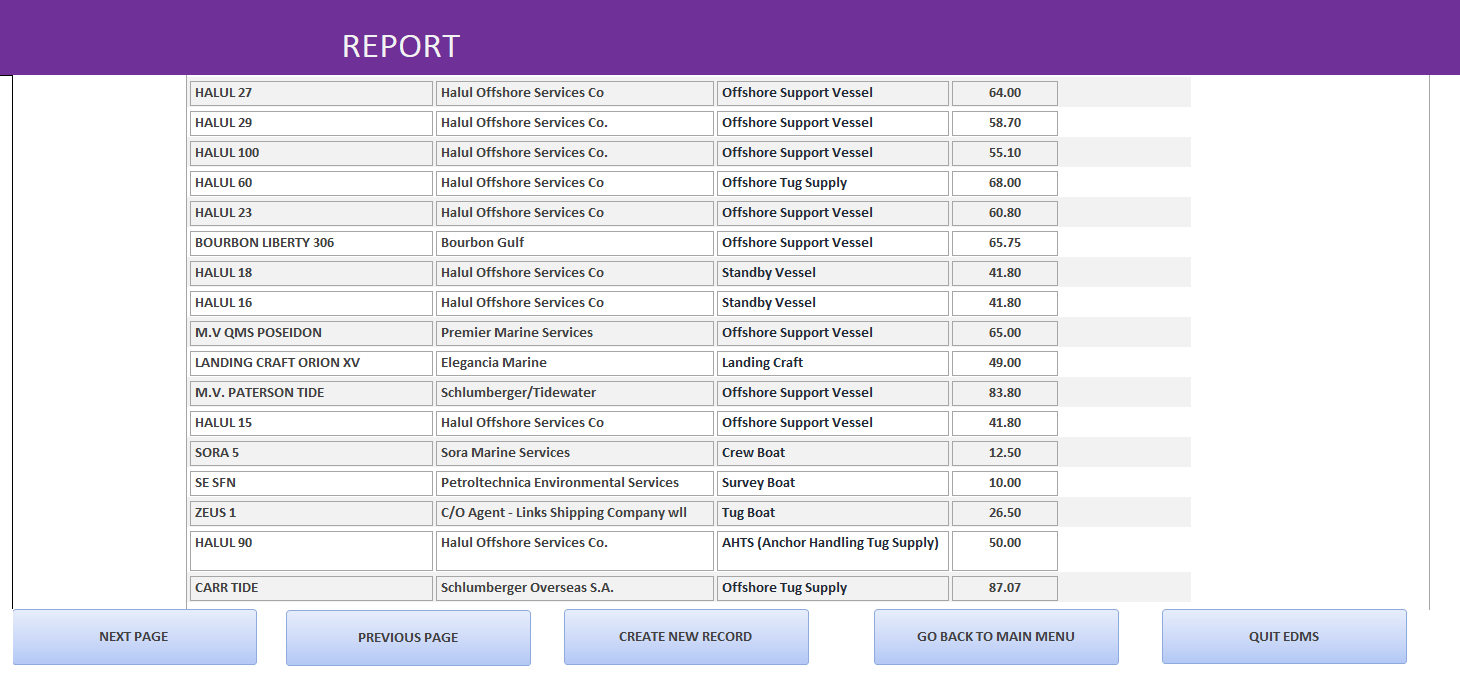This screenshot has width=1460, height=681.
Task: Select the ZEUS 1 name field
Action: point(311,513)
